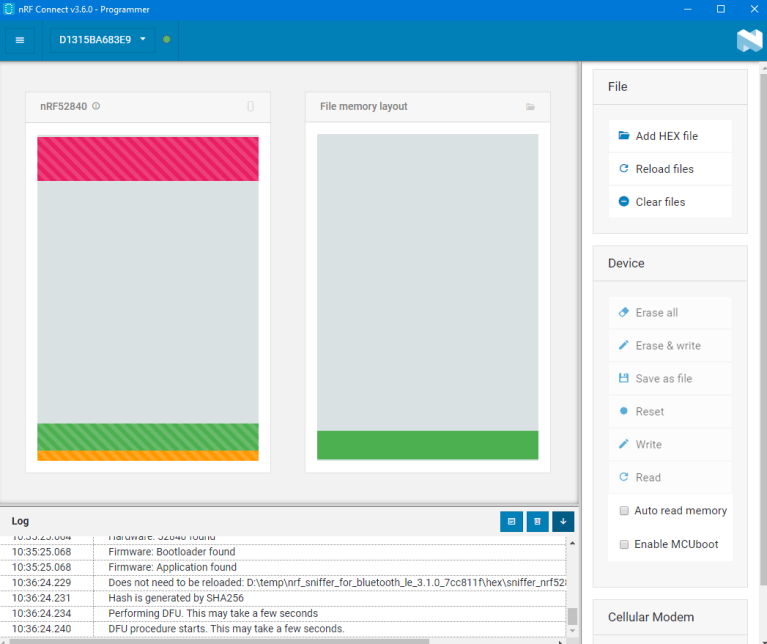Click the device icon in nRF52840 header
The height and width of the screenshot is (644, 767).
(x=250, y=106)
